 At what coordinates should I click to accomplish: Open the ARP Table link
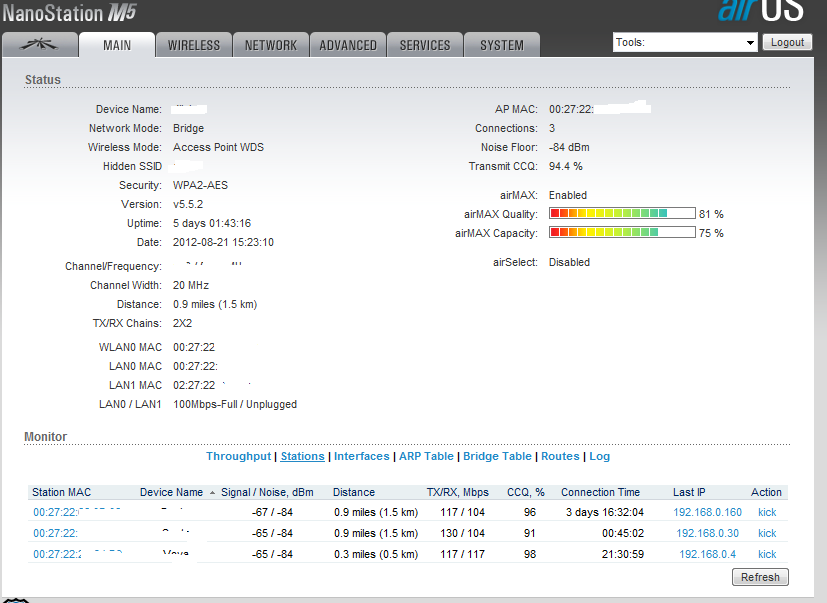pos(426,456)
